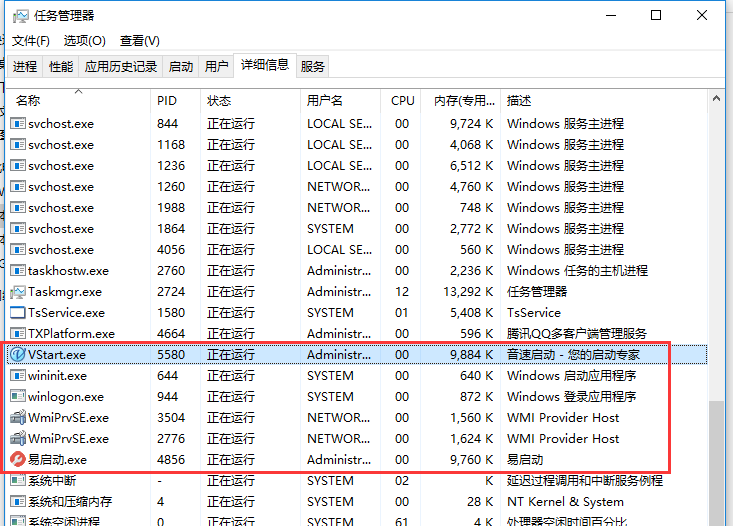Click the TsService.exe window icon
734x526 pixels.
(x=18, y=313)
